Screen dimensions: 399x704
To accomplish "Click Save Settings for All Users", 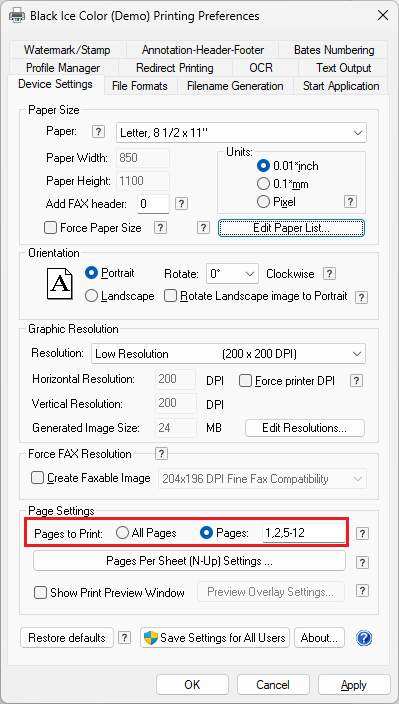I will [x=215, y=638].
